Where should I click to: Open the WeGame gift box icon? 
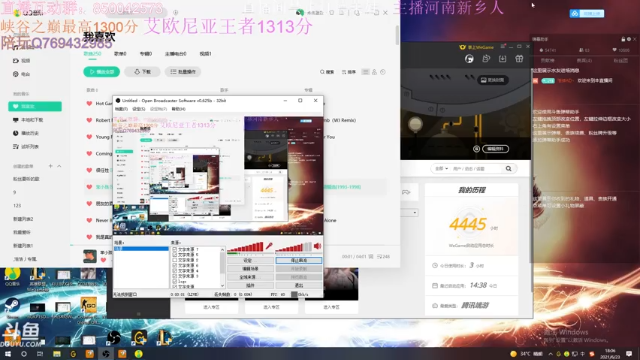tap(519, 59)
